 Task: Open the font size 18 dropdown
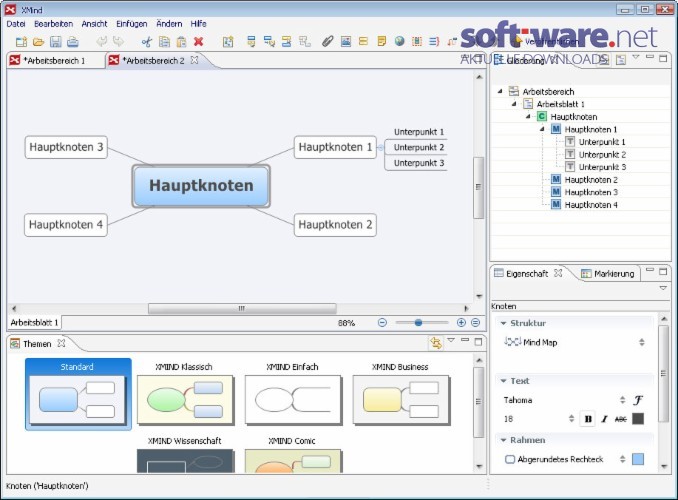coord(571,419)
